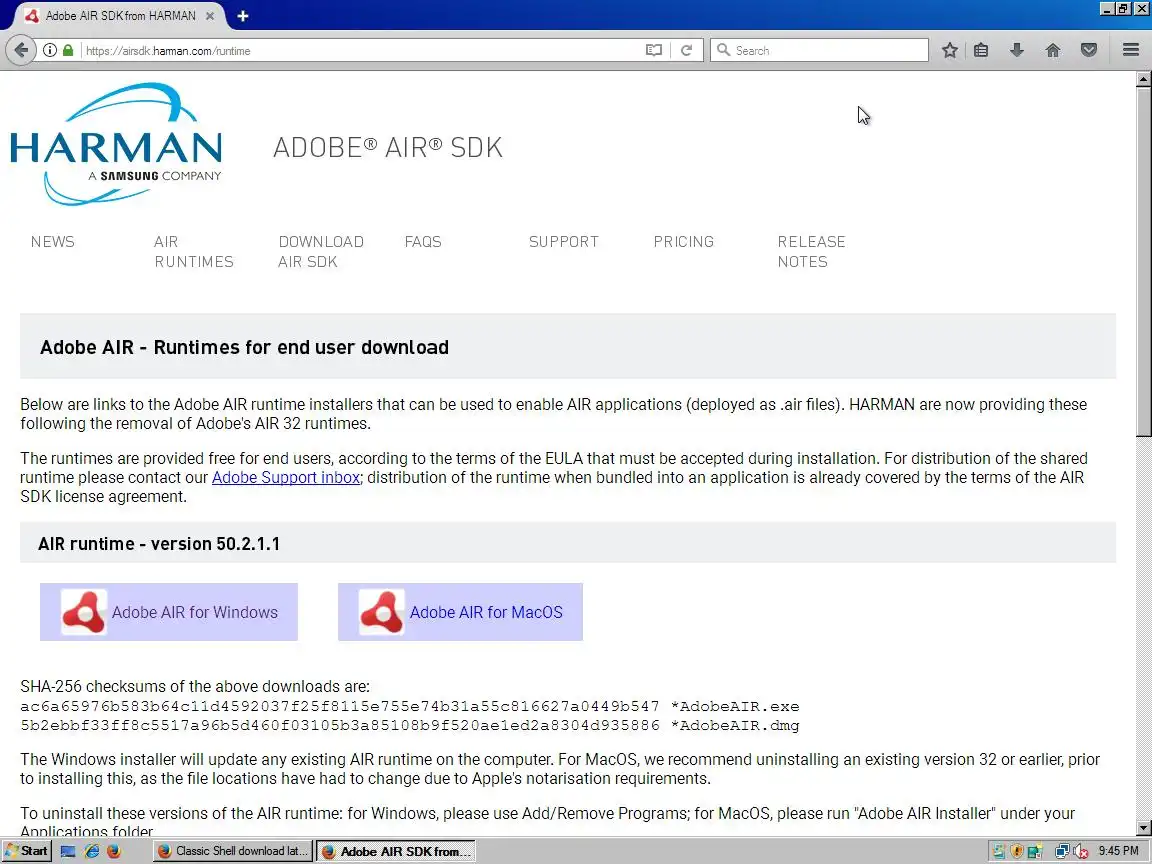Go back with the browser back arrow

point(21,50)
